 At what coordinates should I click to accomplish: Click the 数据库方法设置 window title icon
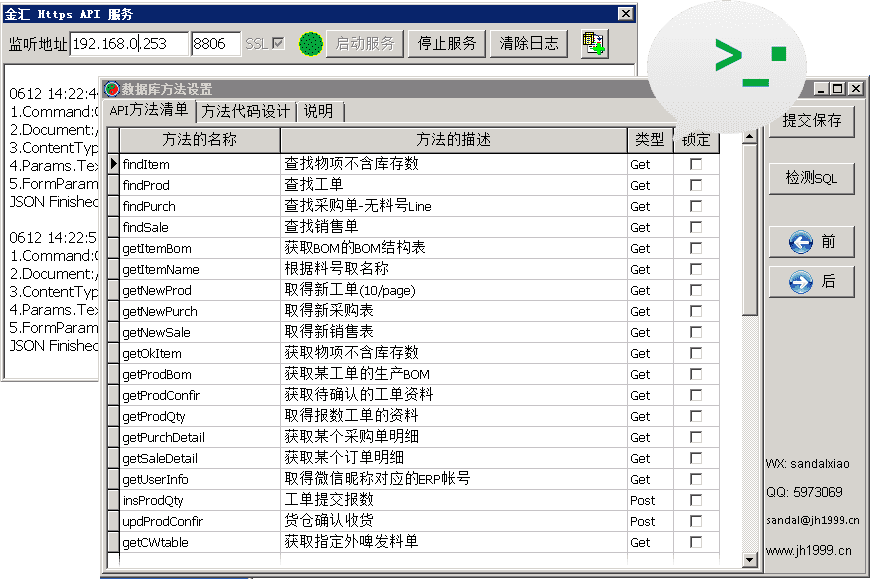[x=112, y=90]
